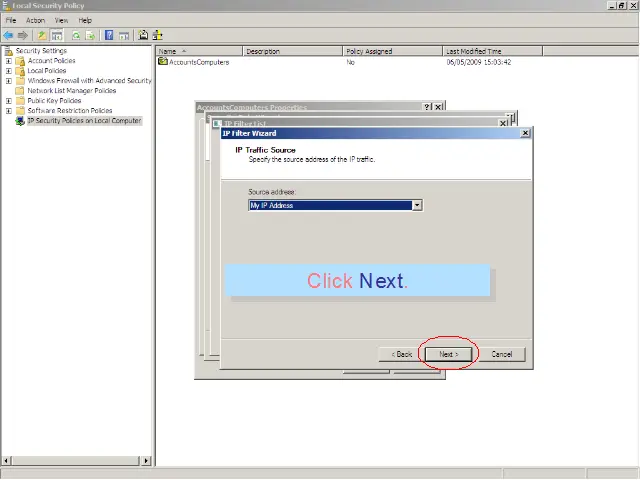Expand the Account Policies tree node
The width and height of the screenshot is (640, 480).
(x=8, y=61)
